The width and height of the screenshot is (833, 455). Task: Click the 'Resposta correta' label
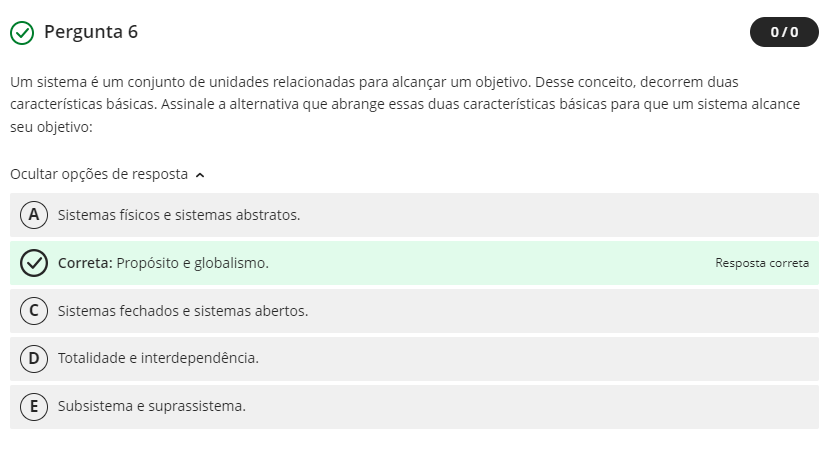click(762, 263)
